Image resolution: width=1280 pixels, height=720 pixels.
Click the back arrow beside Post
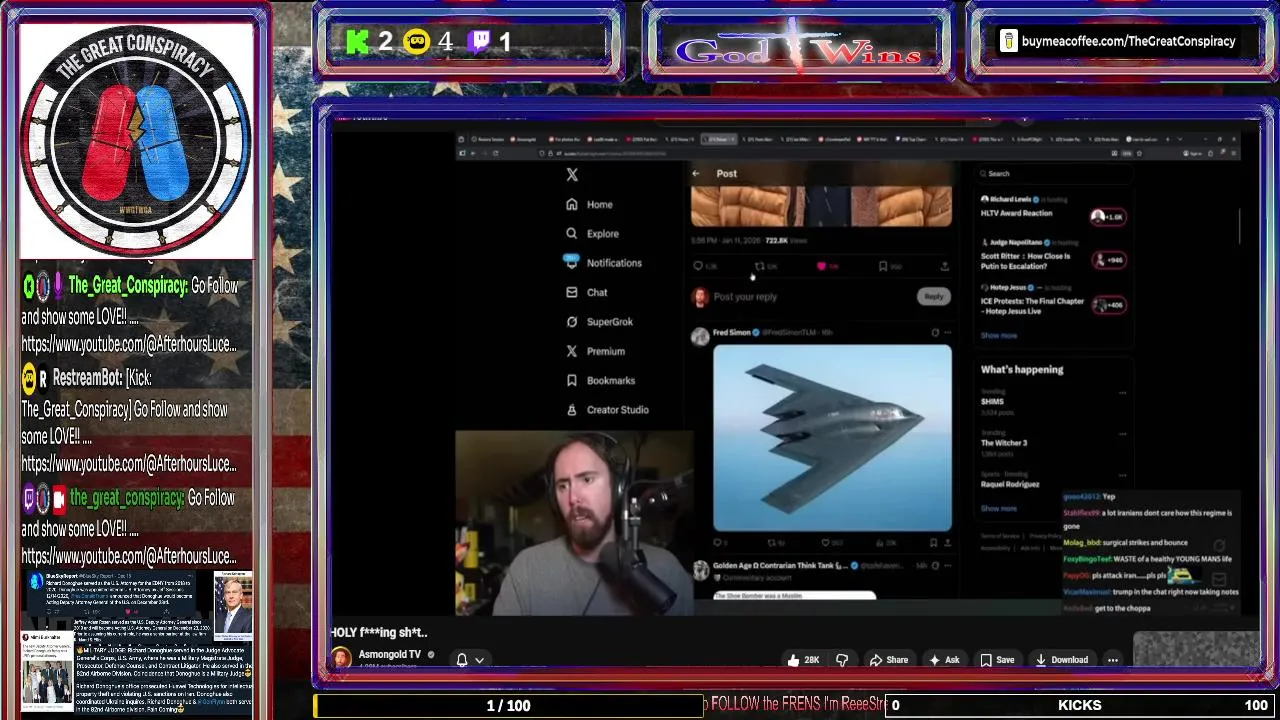tap(696, 173)
